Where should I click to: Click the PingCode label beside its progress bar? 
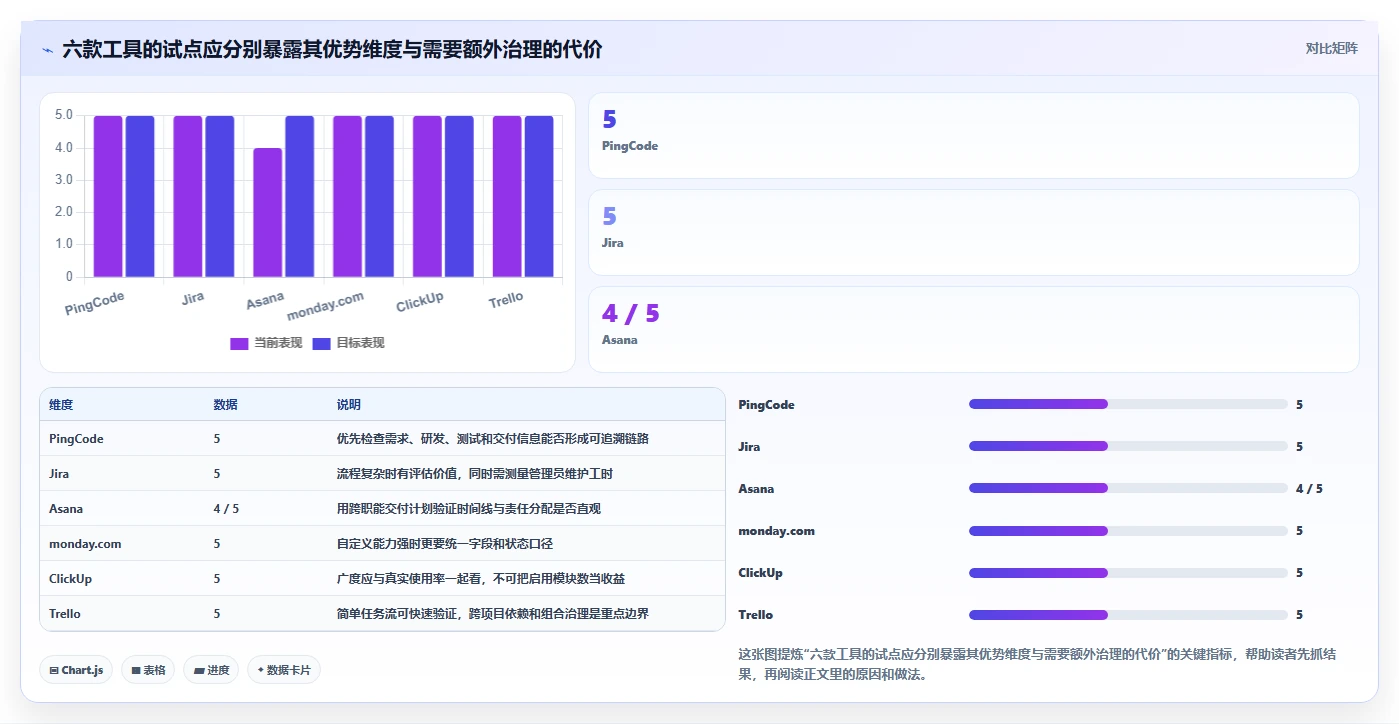(x=766, y=405)
